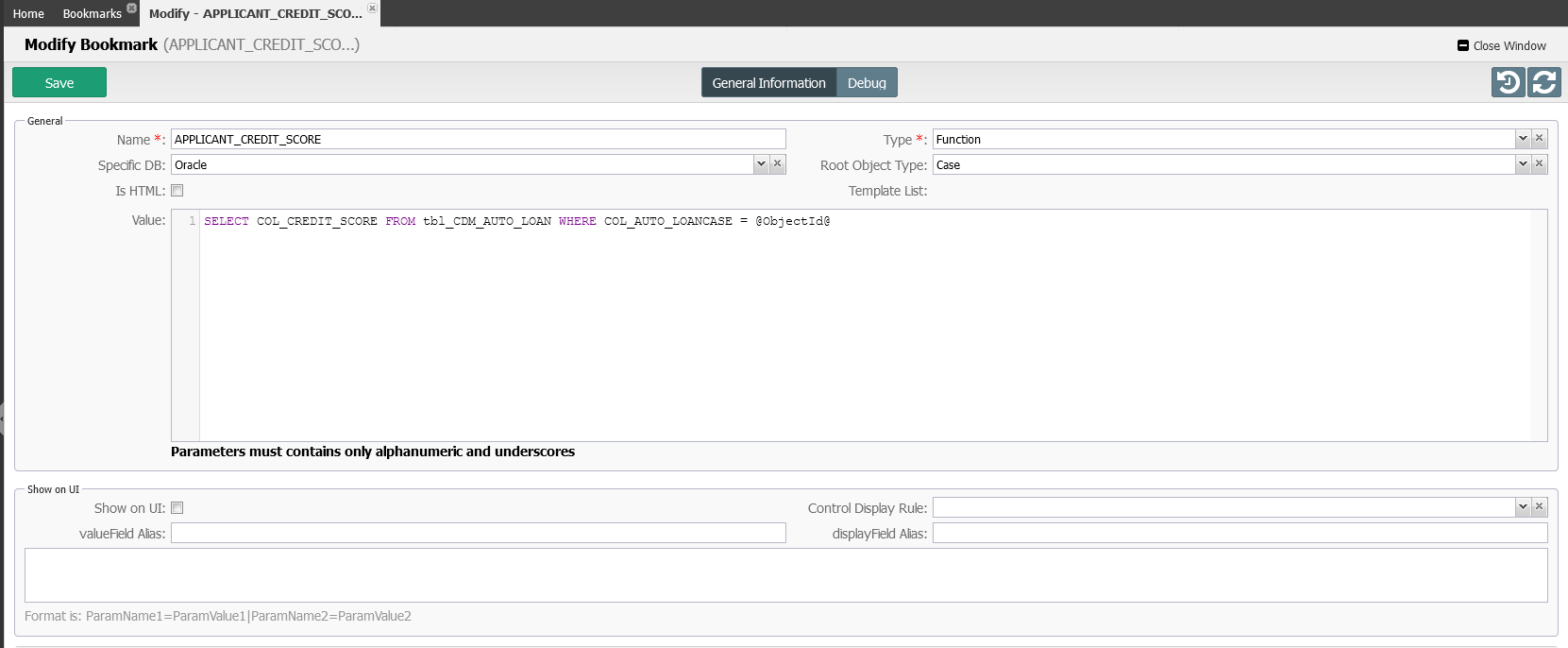Expand the Control Display Rule dropdown

[x=1522, y=507]
